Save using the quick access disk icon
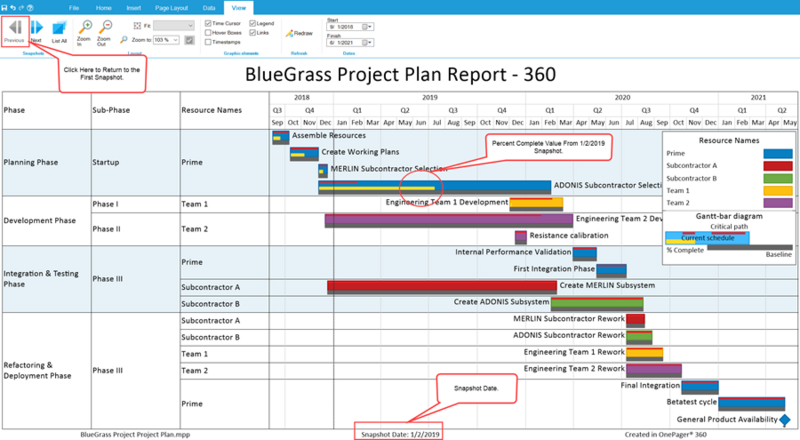The height and width of the screenshot is (440, 800). (4, 8)
